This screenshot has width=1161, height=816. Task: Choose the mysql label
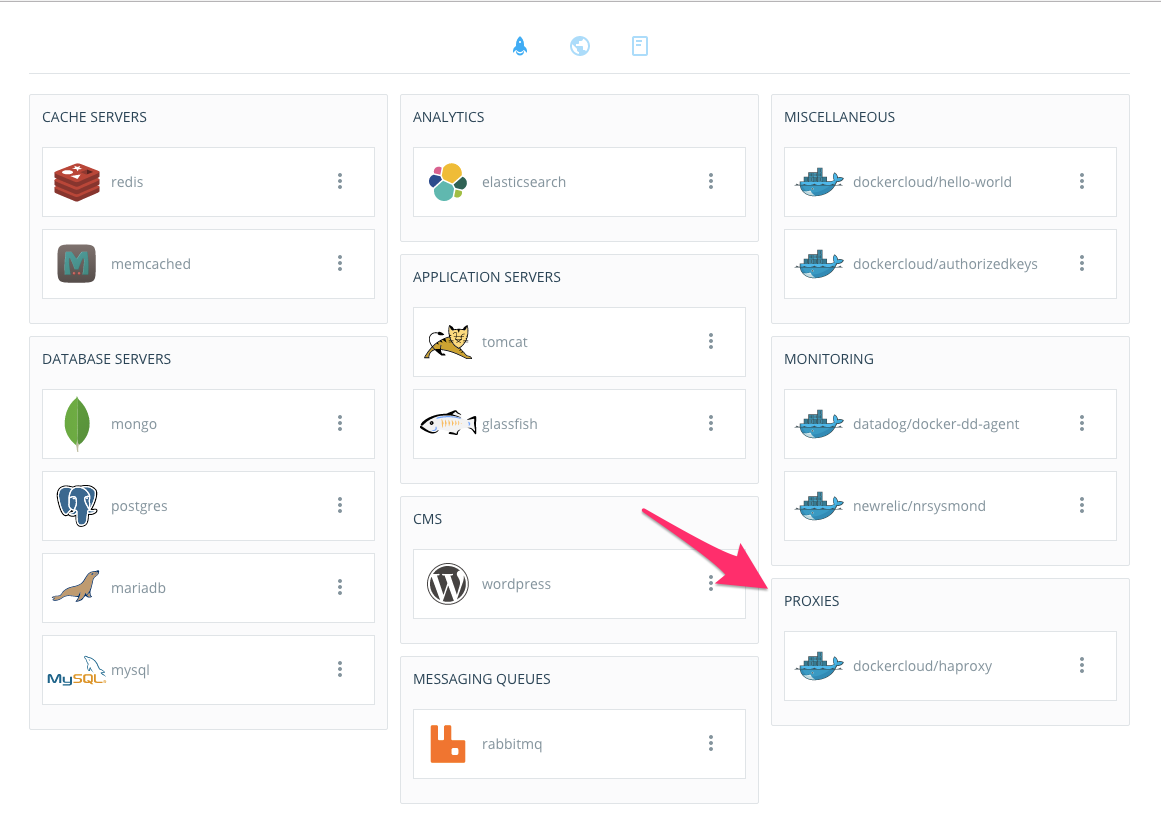[x=130, y=671]
